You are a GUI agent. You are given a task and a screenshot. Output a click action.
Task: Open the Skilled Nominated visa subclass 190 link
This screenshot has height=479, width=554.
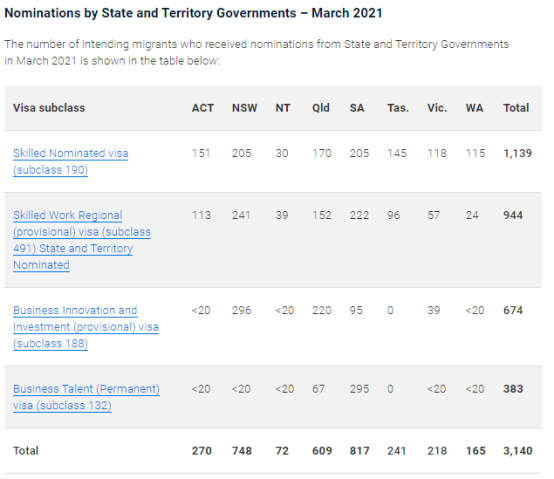tap(71, 161)
